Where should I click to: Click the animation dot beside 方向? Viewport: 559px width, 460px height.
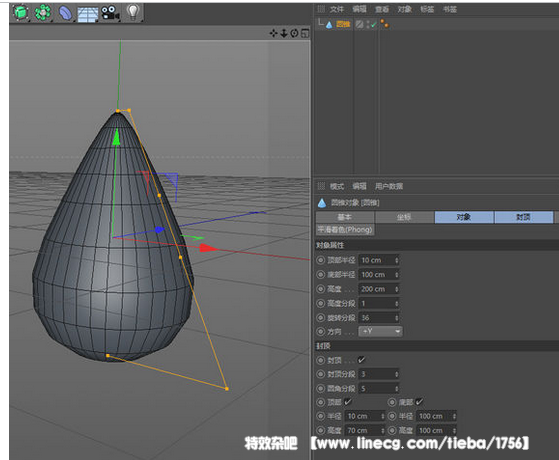(320, 331)
